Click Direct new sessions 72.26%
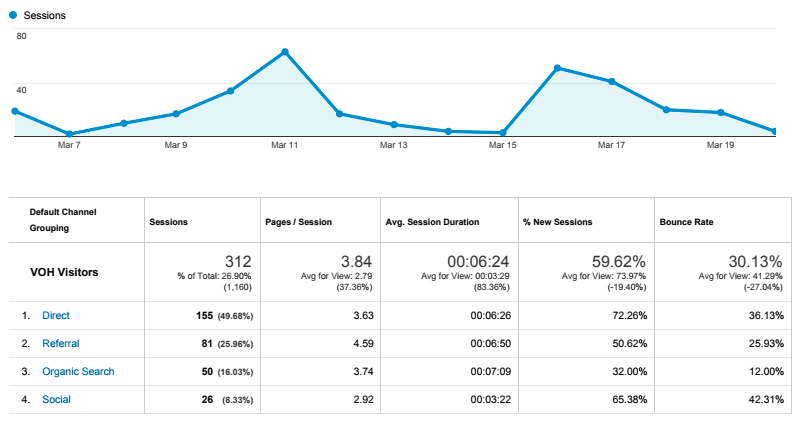The width and height of the screenshot is (792, 427). [x=629, y=315]
